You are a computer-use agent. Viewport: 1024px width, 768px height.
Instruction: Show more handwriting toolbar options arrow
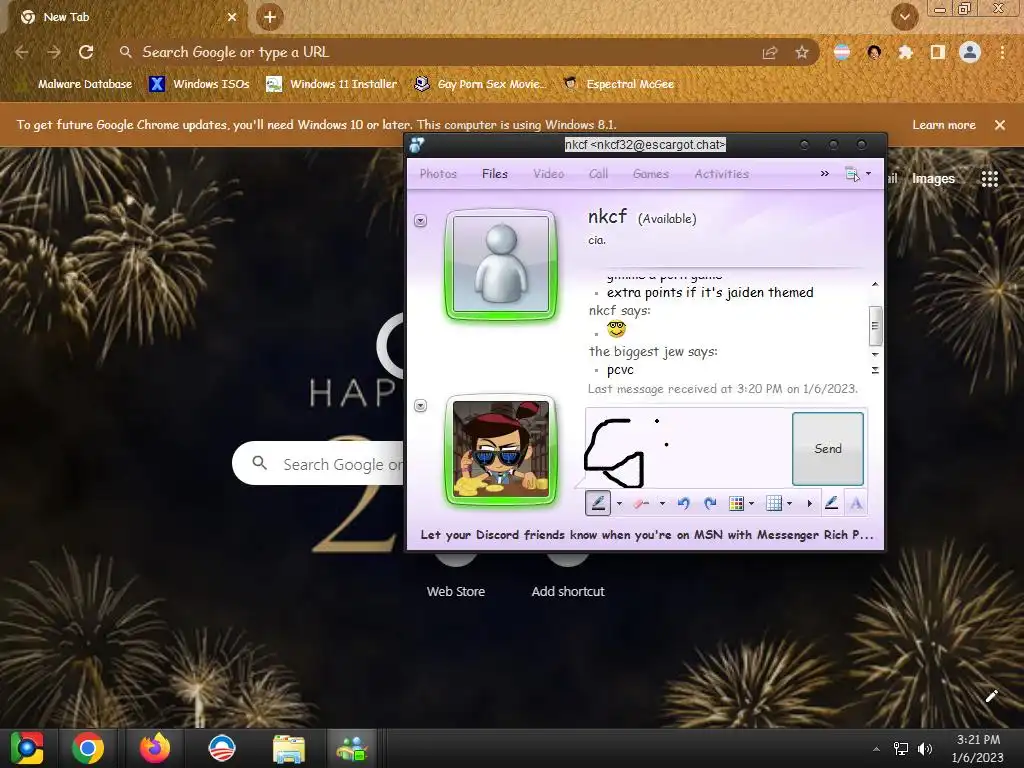click(810, 504)
